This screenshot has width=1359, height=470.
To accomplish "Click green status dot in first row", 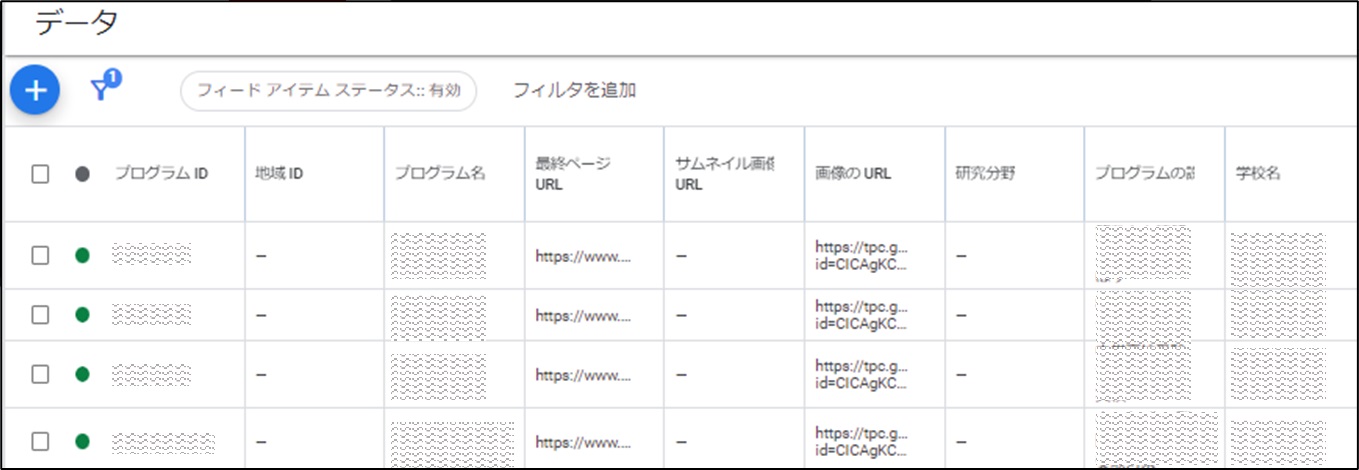I will [82, 255].
